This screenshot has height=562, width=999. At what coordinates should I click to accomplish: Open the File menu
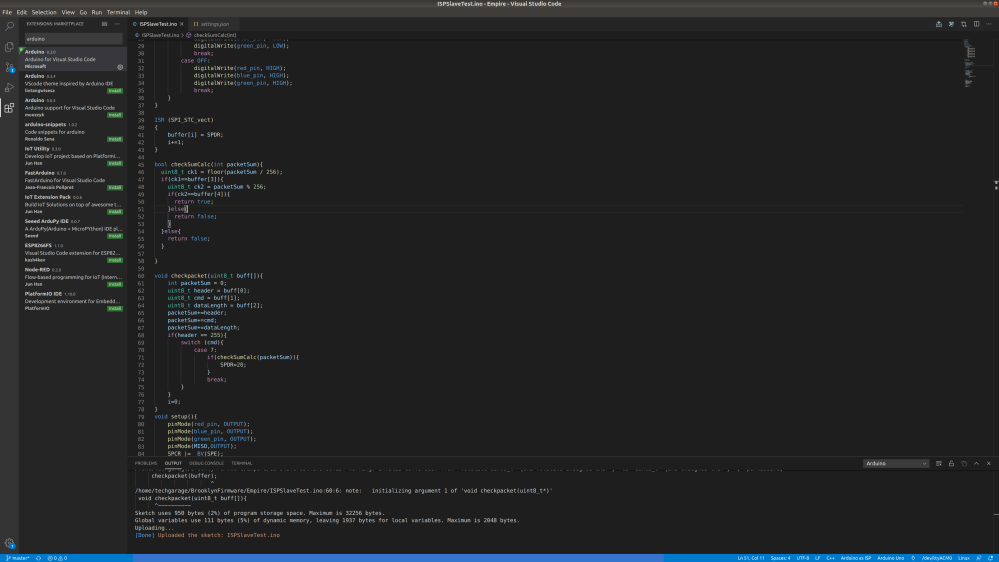tap(7, 12)
